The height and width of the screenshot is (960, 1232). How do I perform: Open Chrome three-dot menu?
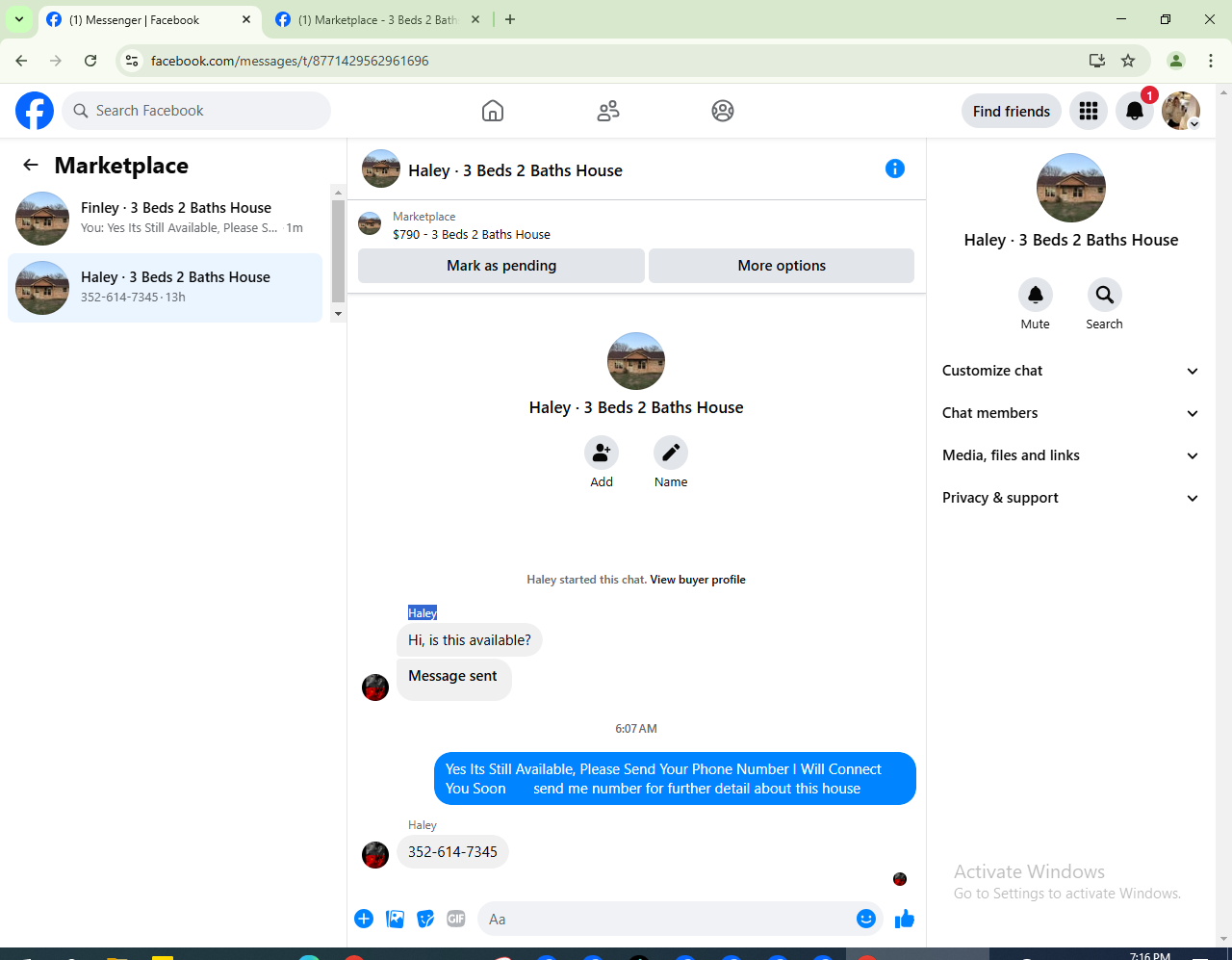coord(1211,61)
